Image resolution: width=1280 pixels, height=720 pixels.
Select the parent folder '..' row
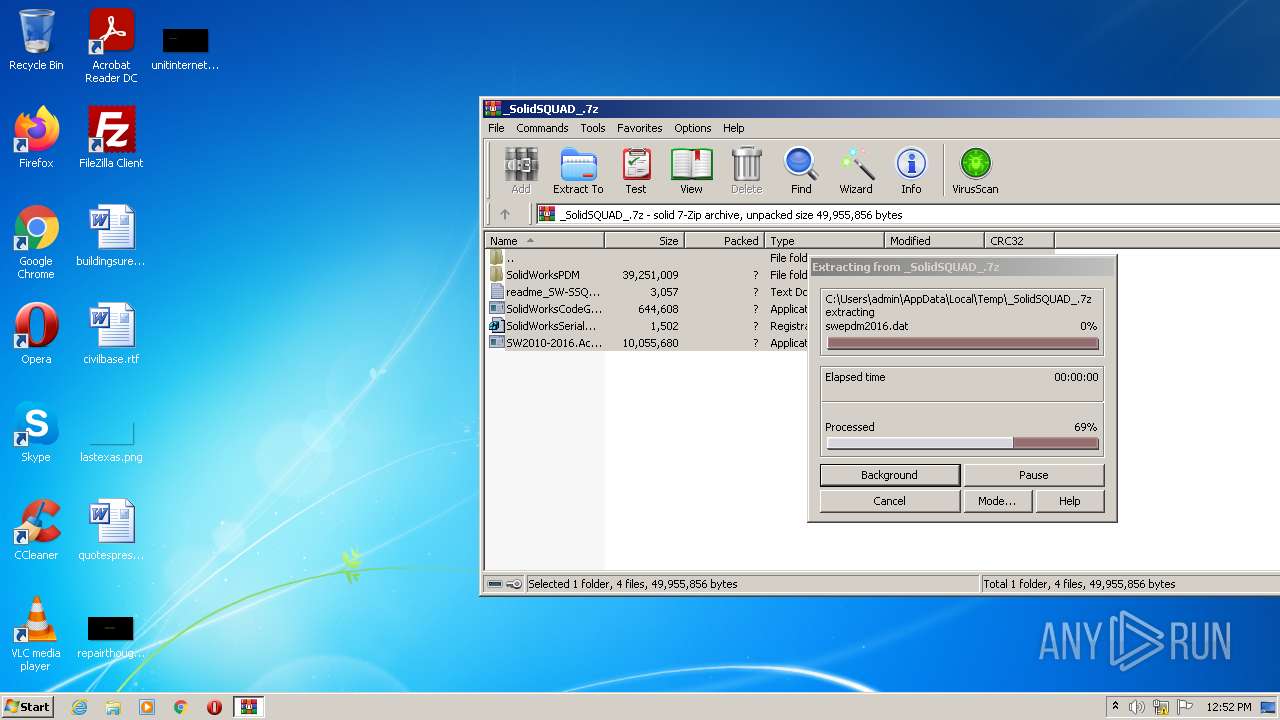648,258
